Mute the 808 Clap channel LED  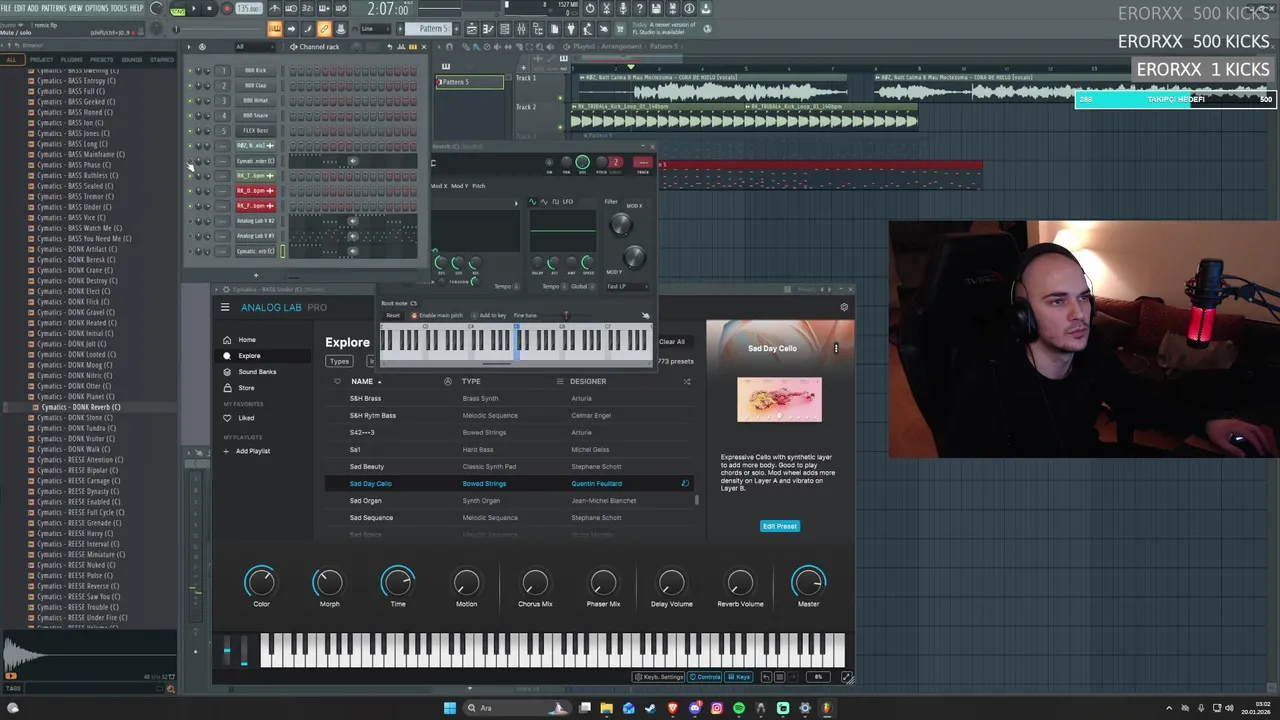click(x=190, y=86)
